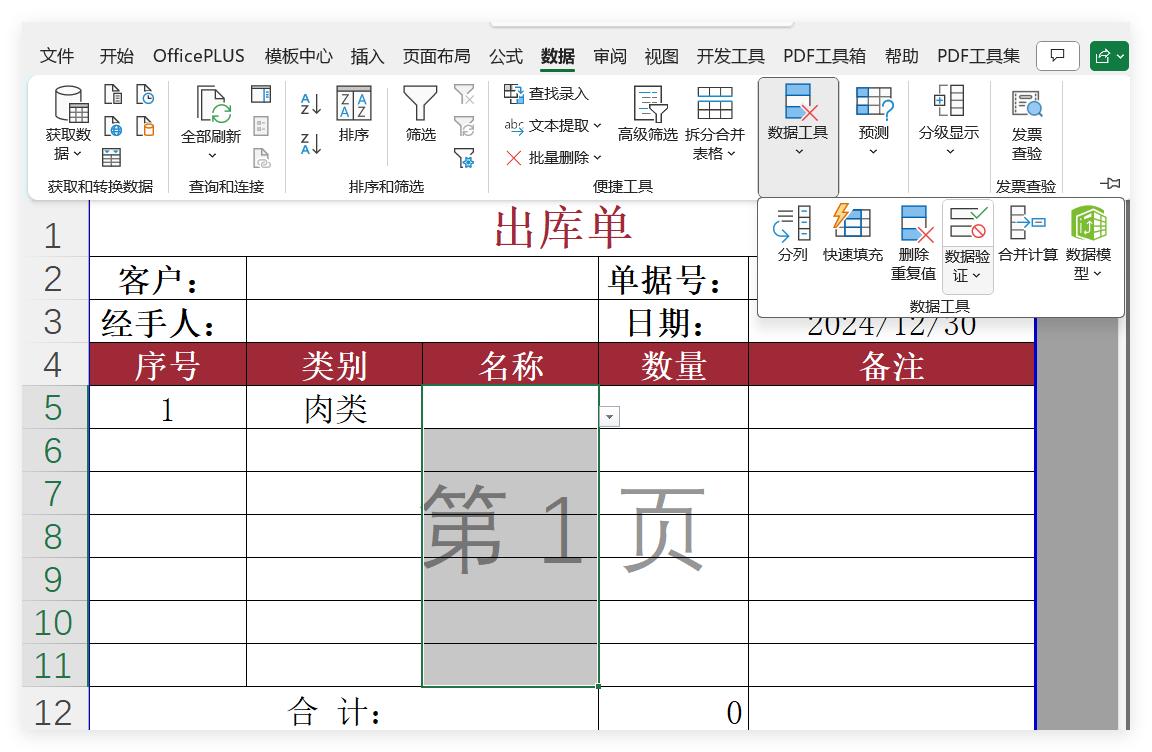
Task: Switch to the Template Center (模板中心) tab
Action: (x=298, y=56)
